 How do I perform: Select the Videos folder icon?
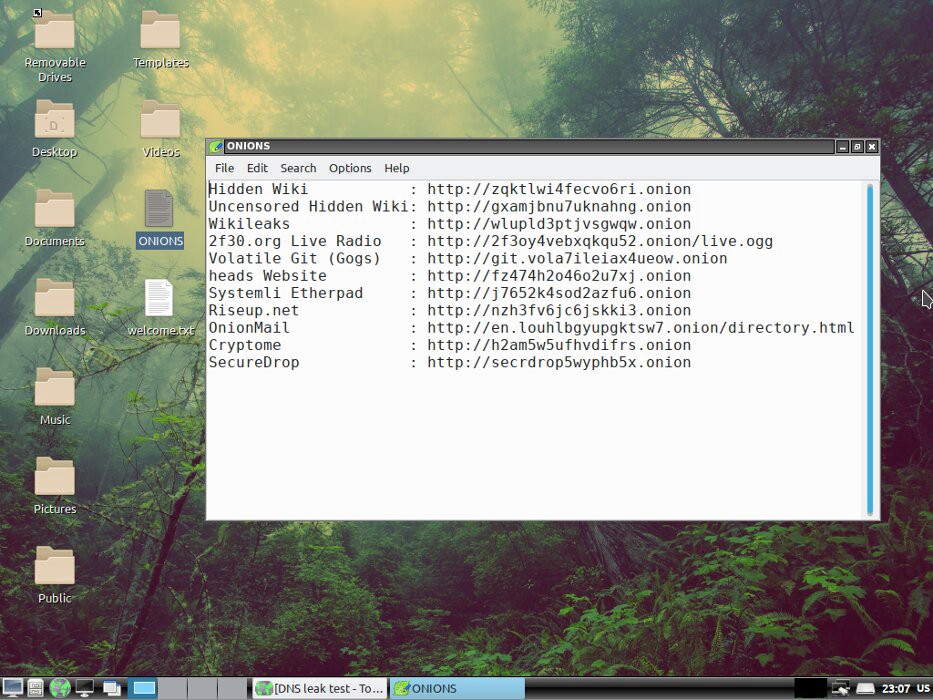coord(160,119)
